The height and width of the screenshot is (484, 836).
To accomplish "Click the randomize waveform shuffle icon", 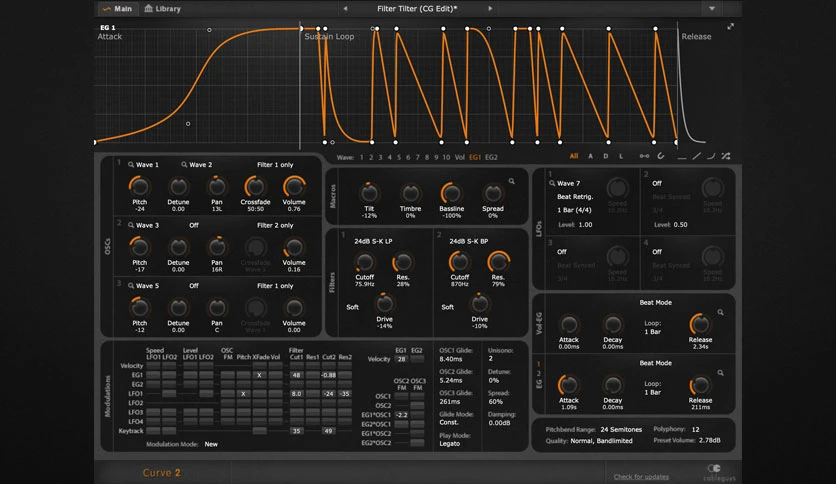I will tap(726, 156).
